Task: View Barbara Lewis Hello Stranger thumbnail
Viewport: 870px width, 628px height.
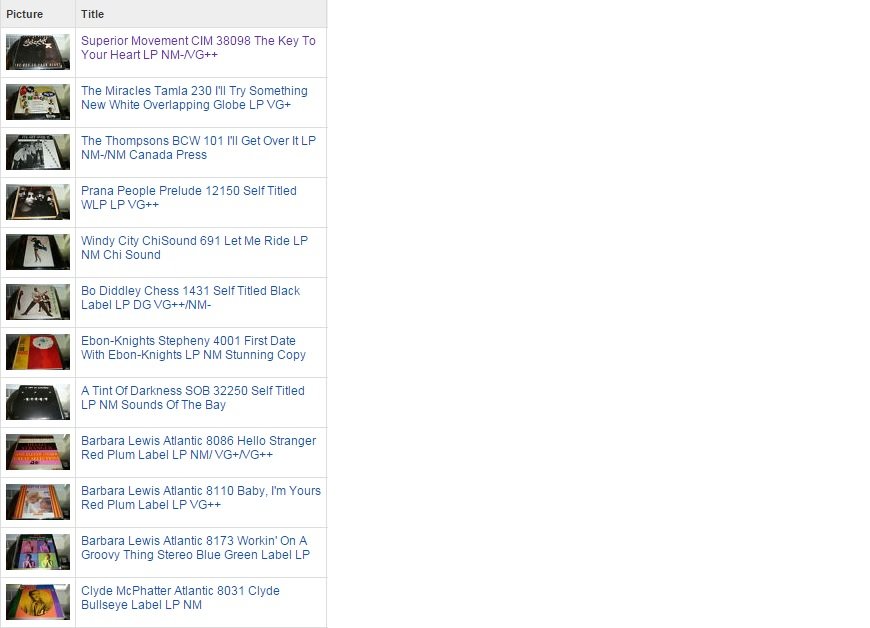Action: point(38,452)
